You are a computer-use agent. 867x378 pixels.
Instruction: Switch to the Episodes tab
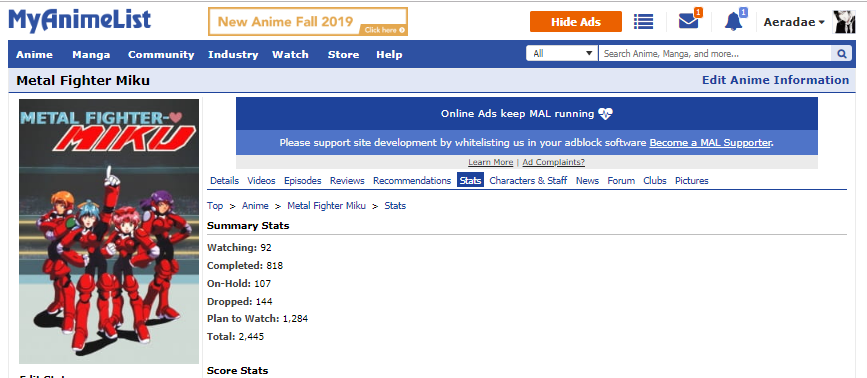[x=302, y=181]
